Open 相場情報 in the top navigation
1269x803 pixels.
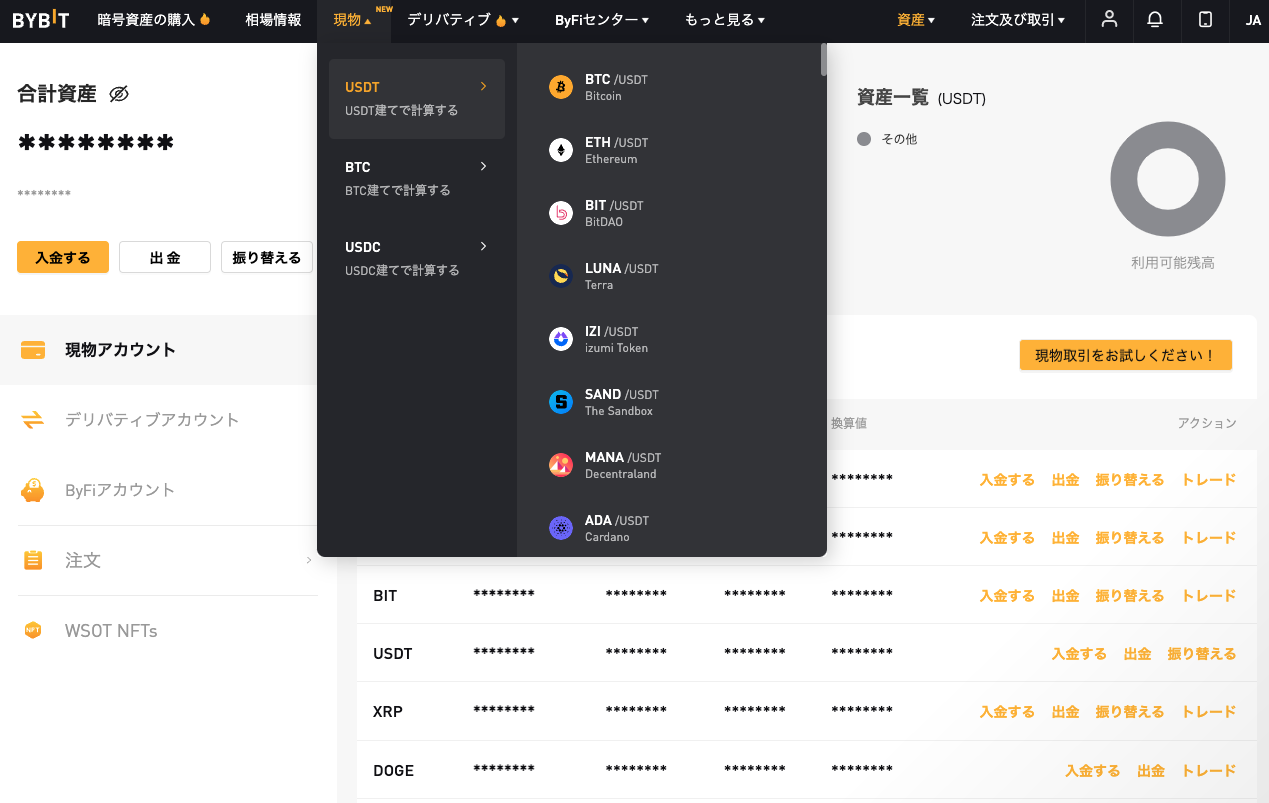(x=273, y=20)
